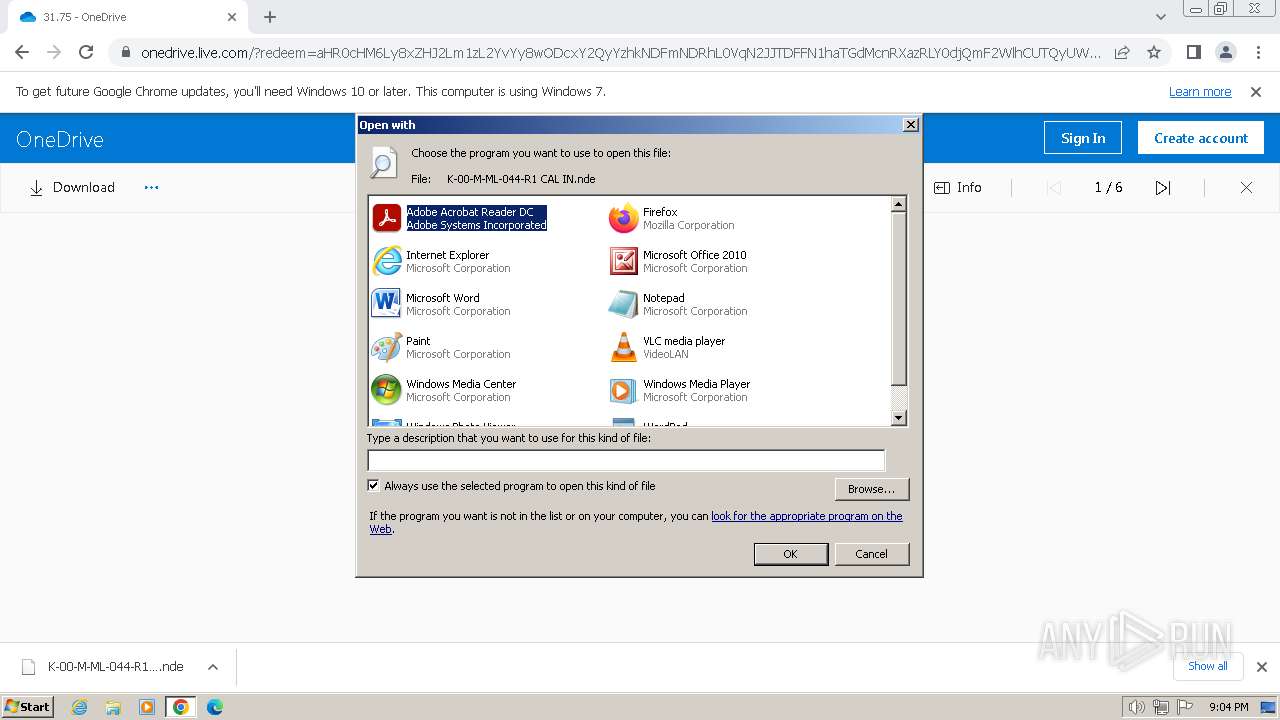
Task: Click the network tray icon
Action: coord(1161,707)
